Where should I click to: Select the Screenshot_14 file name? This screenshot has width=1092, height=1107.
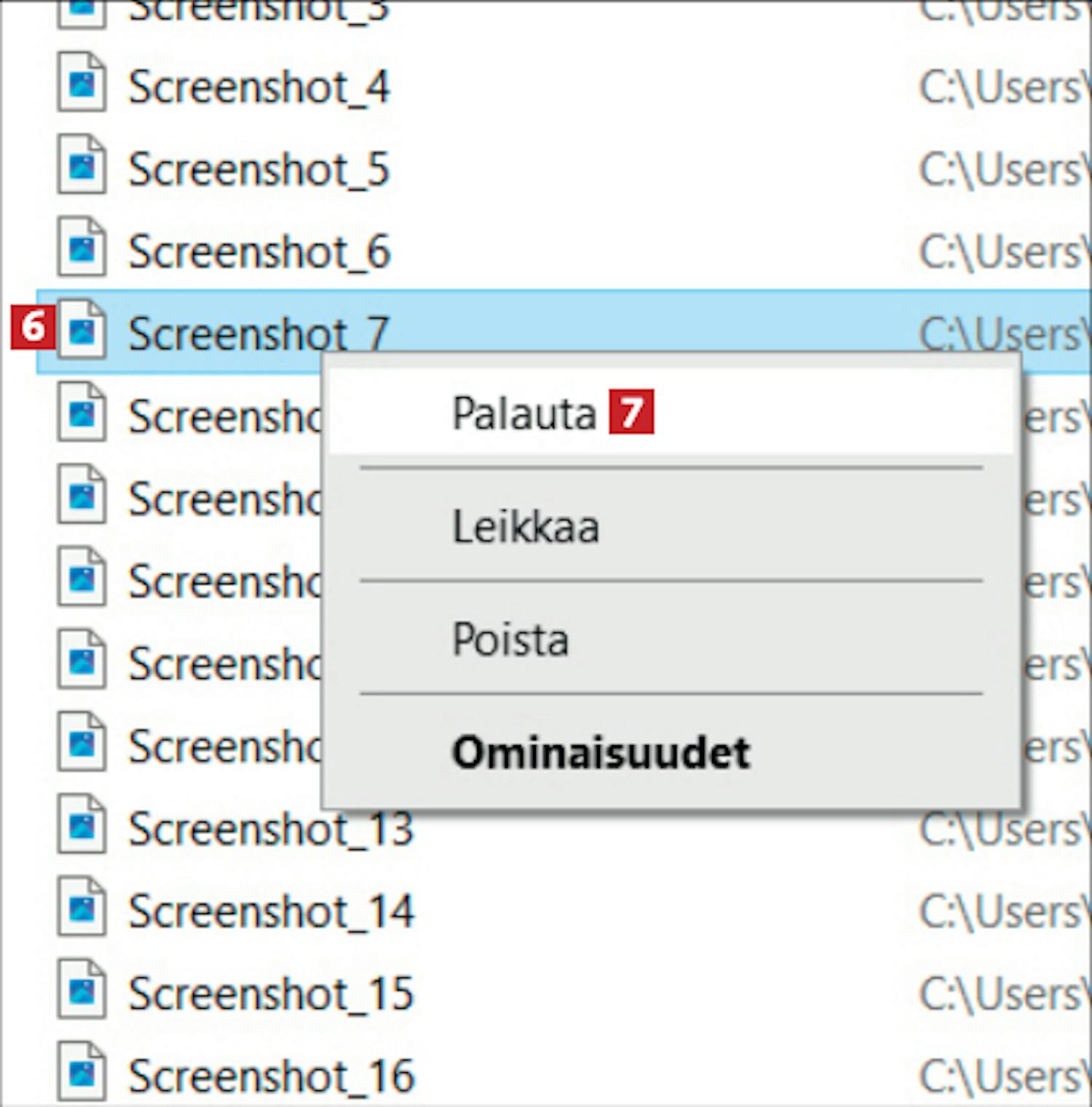[x=271, y=911]
